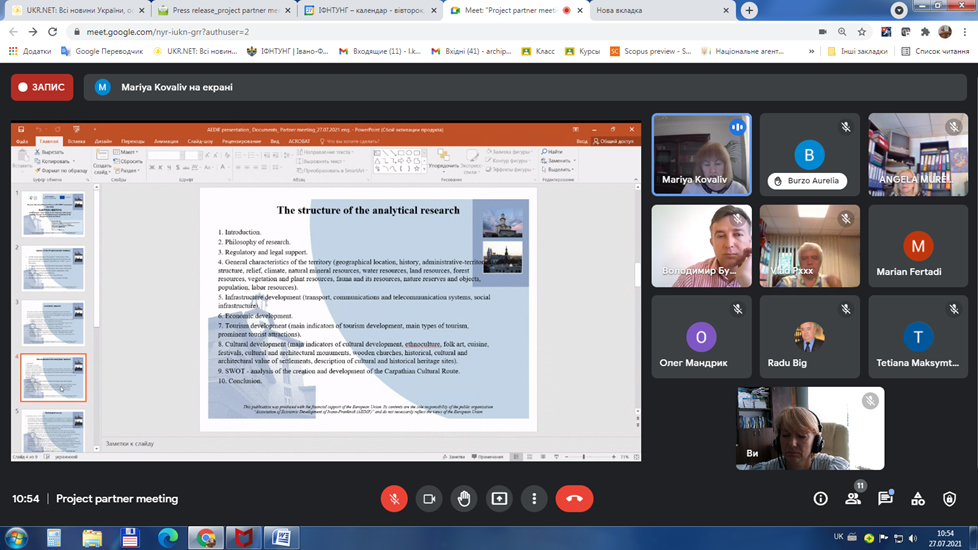The height and width of the screenshot is (550, 978).
Task: Switch to the Нова вкладка tab
Action: tap(660, 10)
